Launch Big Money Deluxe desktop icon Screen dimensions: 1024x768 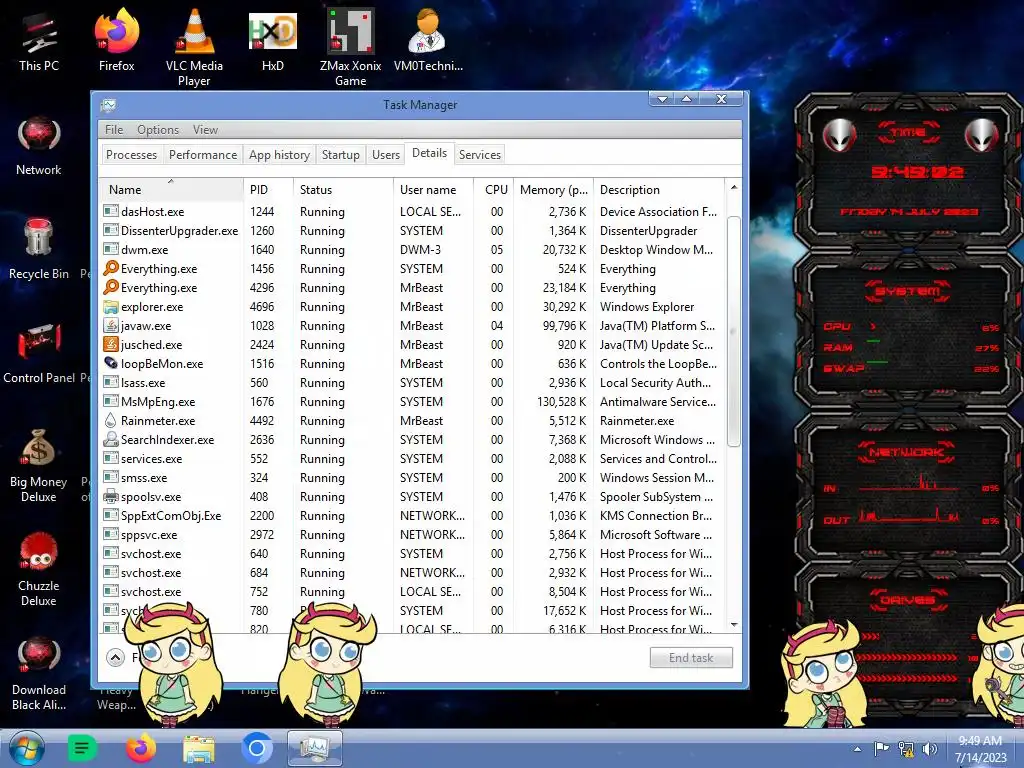pyautogui.click(x=39, y=466)
